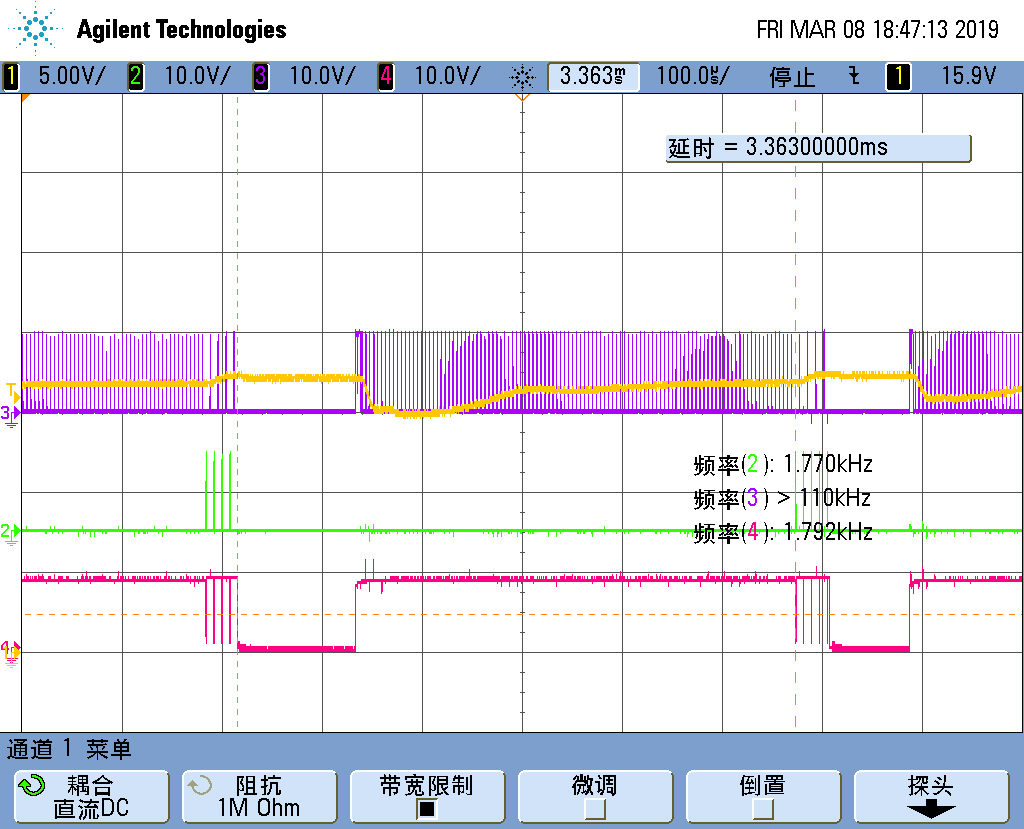The image size is (1024, 829).
Task: Click the 通道 1 菜单 title
Action: [69, 749]
